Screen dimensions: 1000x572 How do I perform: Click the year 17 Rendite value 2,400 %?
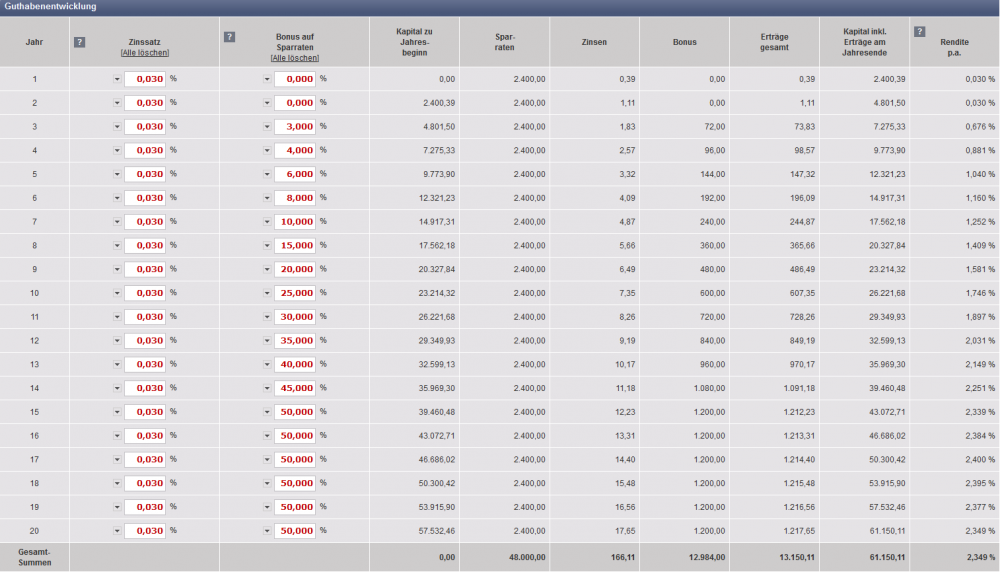[978, 460]
